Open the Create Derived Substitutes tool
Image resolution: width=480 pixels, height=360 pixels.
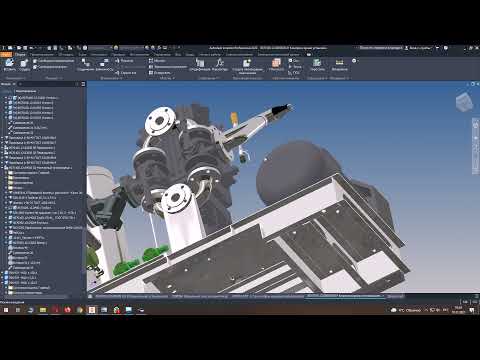[247, 65]
